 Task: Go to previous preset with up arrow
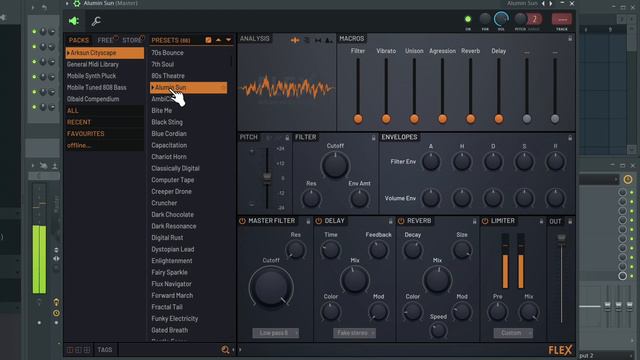pyautogui.click(x=218, y=40)
